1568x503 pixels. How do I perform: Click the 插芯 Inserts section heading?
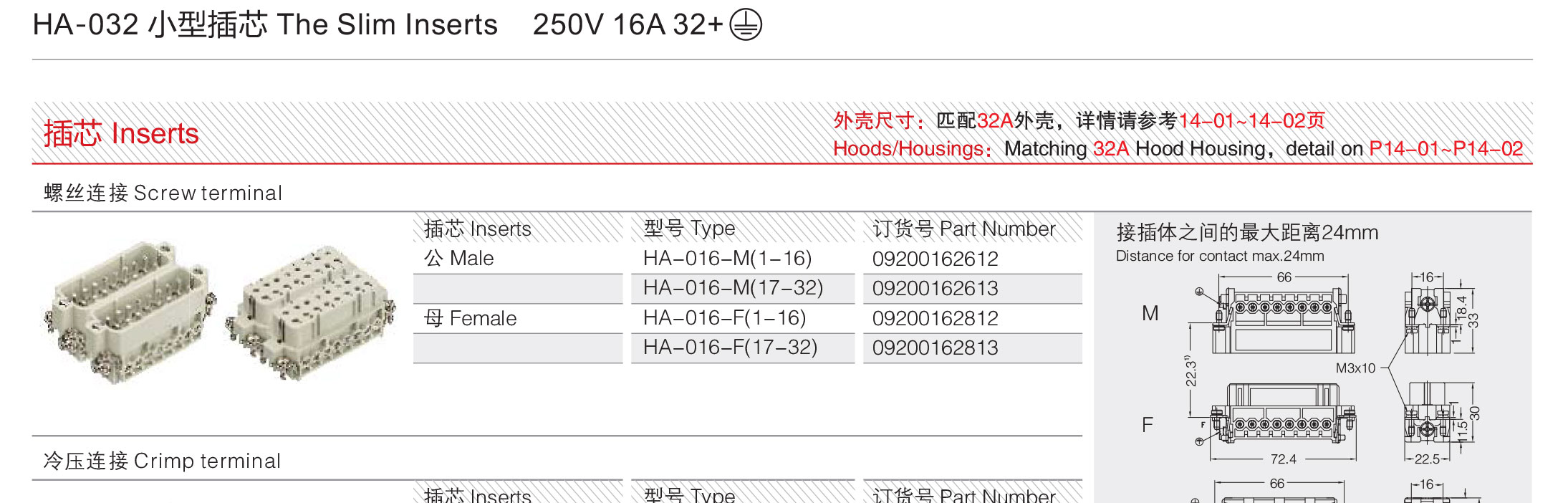121,134
